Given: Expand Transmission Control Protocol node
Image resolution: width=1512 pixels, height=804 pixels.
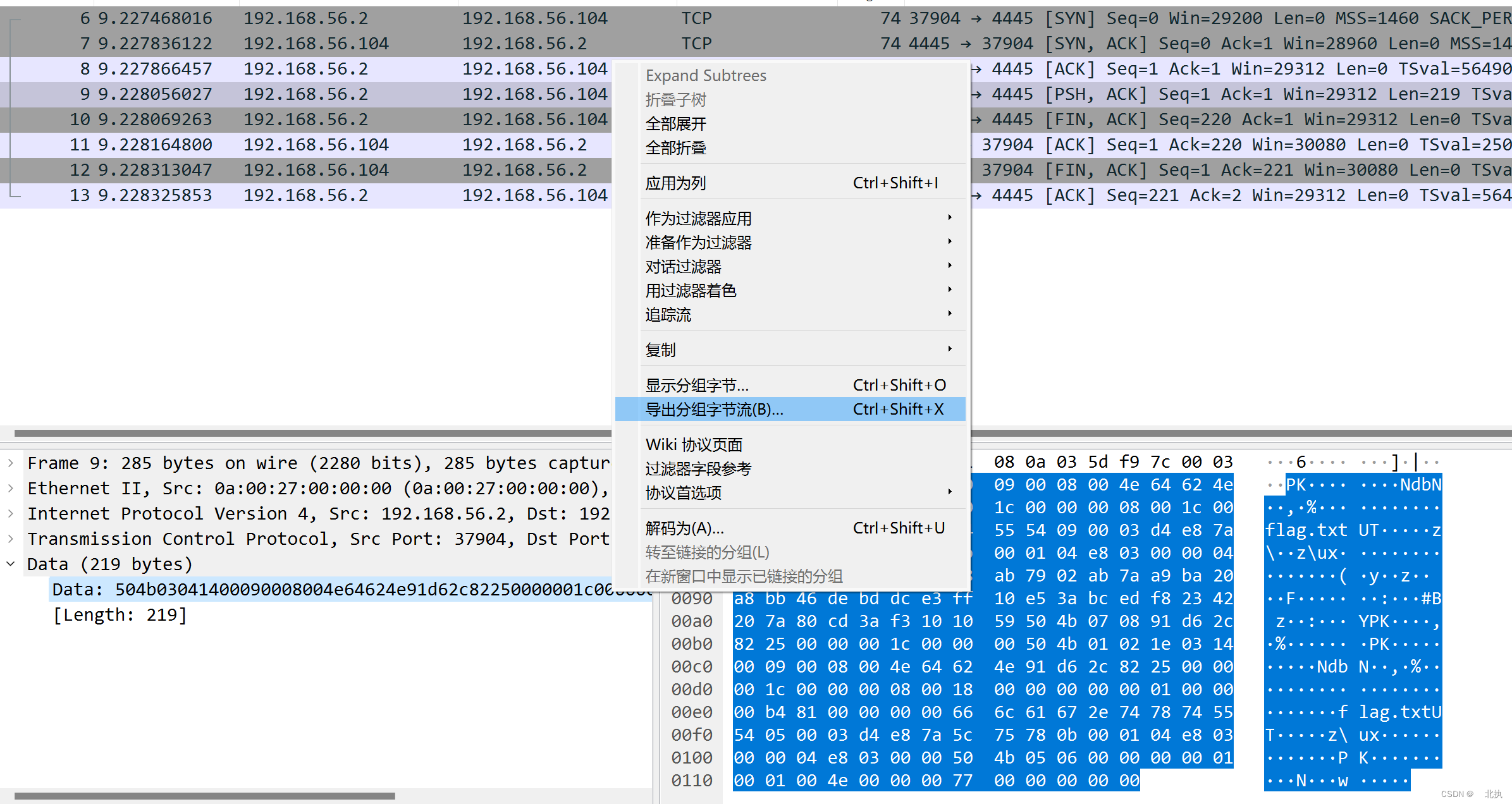Looking at the screenshot, I should point(11,539).
